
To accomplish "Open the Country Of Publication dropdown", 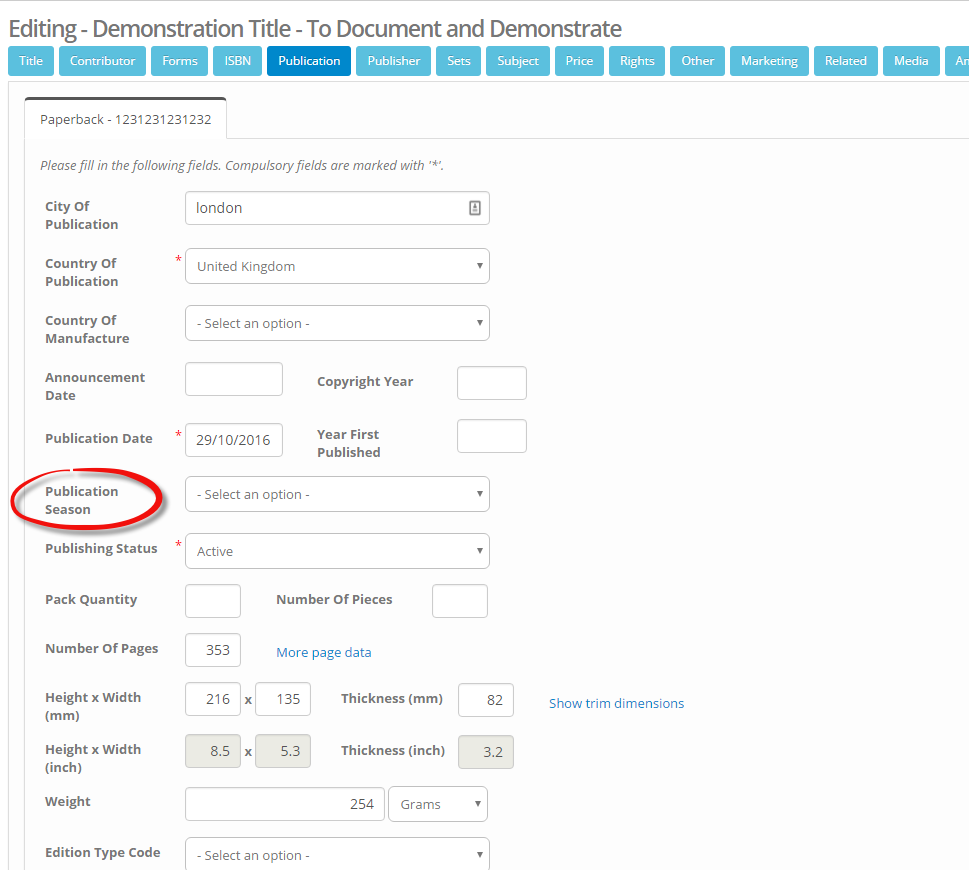I will pos(337,266).
